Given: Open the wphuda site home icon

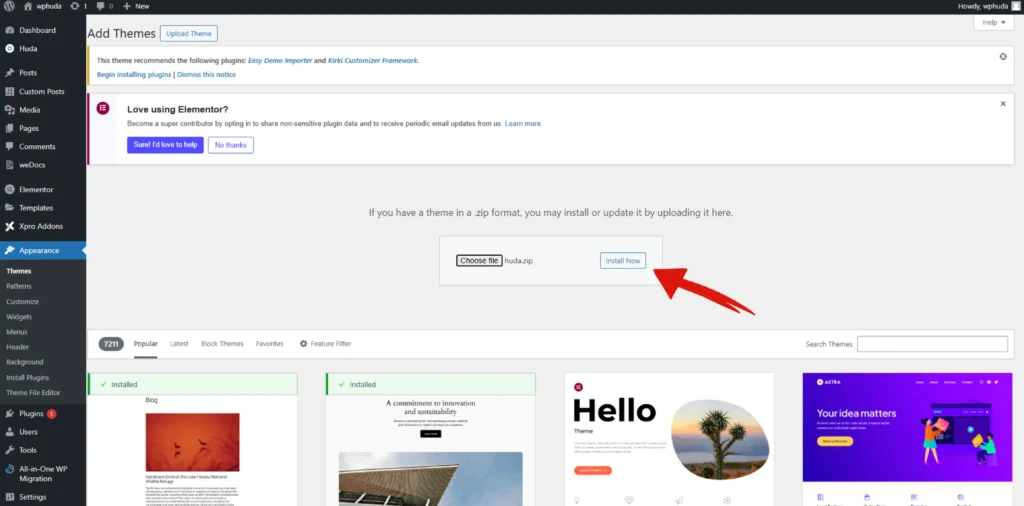Looking at the screenshot, I should click(28, 6).
